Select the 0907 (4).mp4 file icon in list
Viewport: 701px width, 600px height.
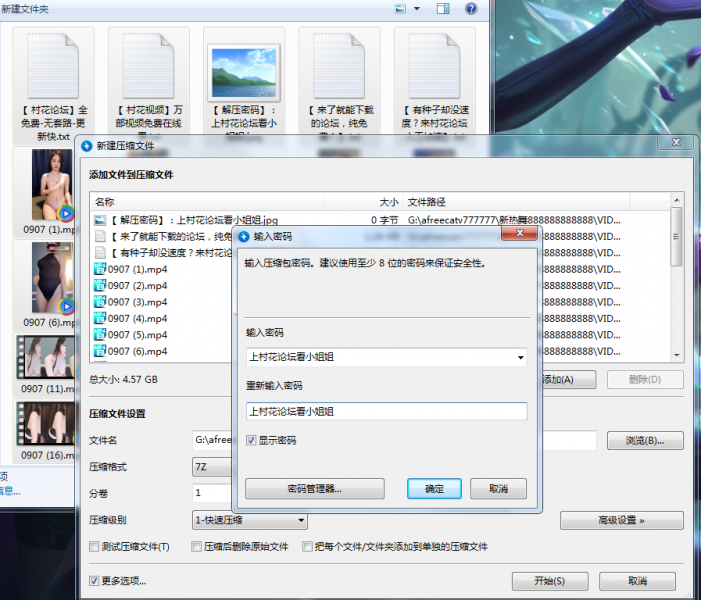point(99,318)
